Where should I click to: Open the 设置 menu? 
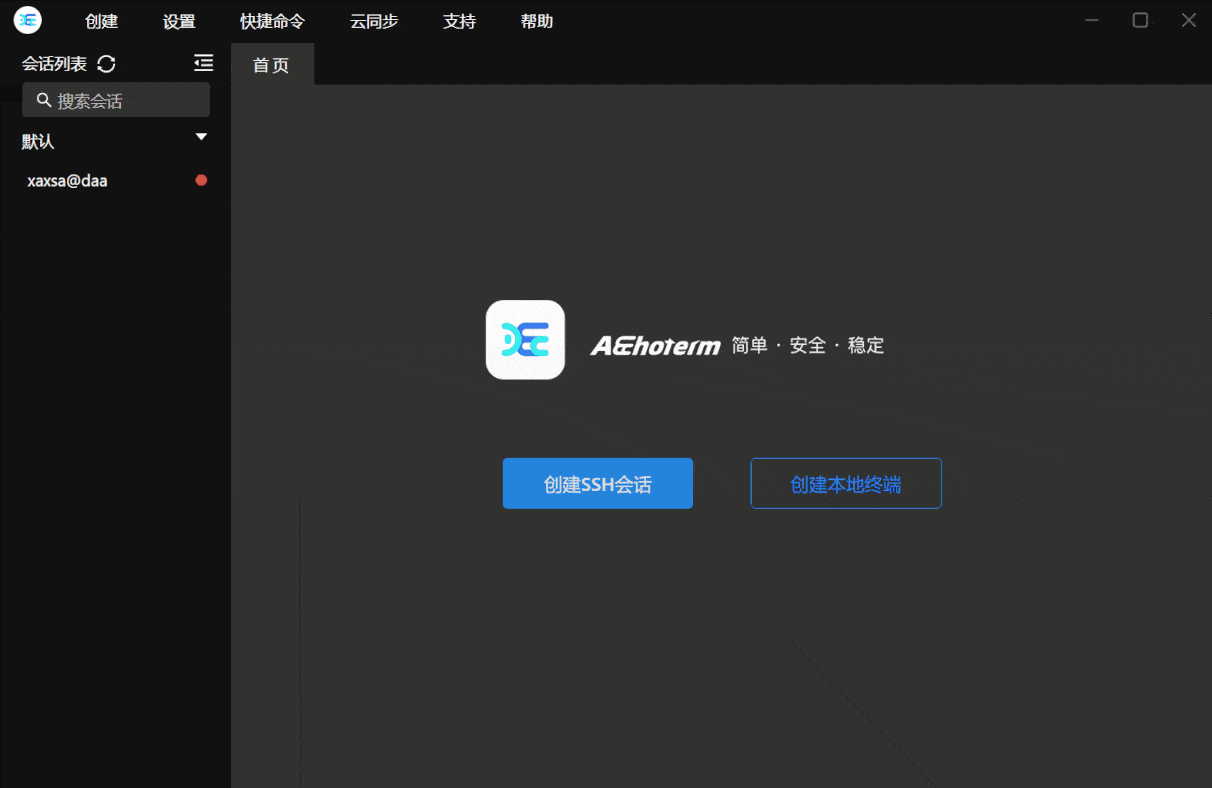[179, 21]
